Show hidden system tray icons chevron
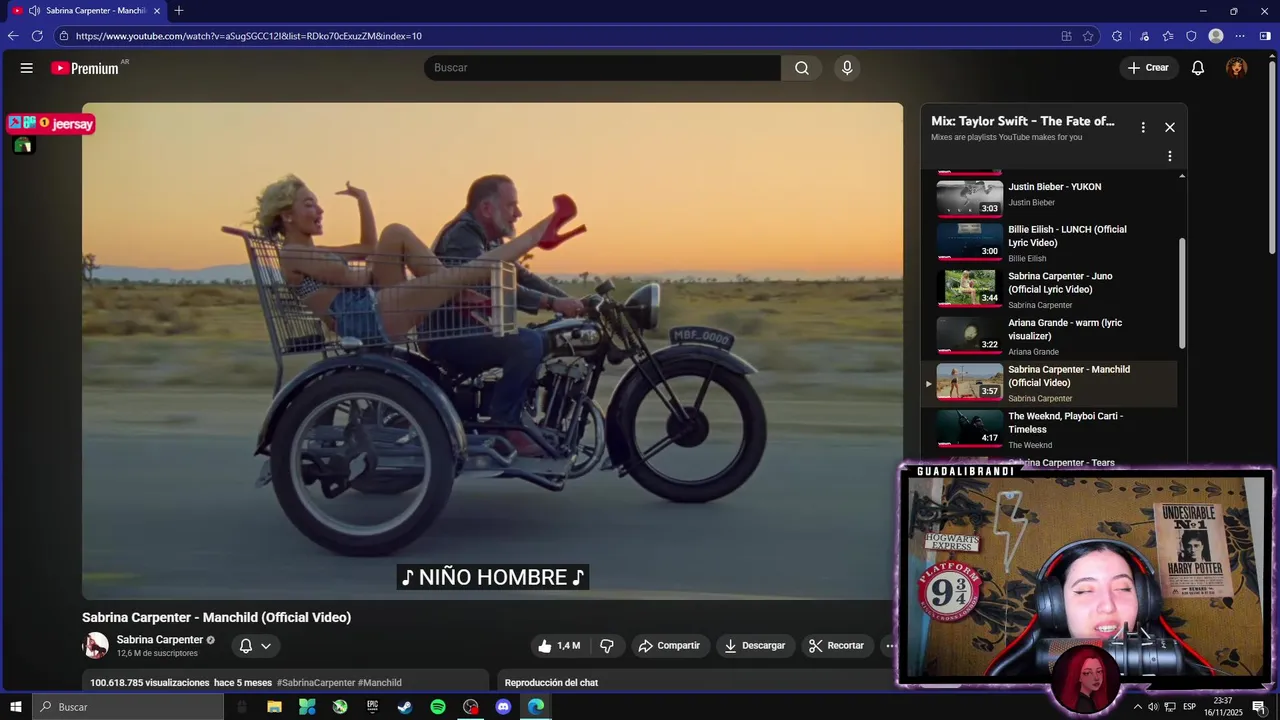Image resolution: width=1280 pixels, height=720 pixels. point(1137,707)
